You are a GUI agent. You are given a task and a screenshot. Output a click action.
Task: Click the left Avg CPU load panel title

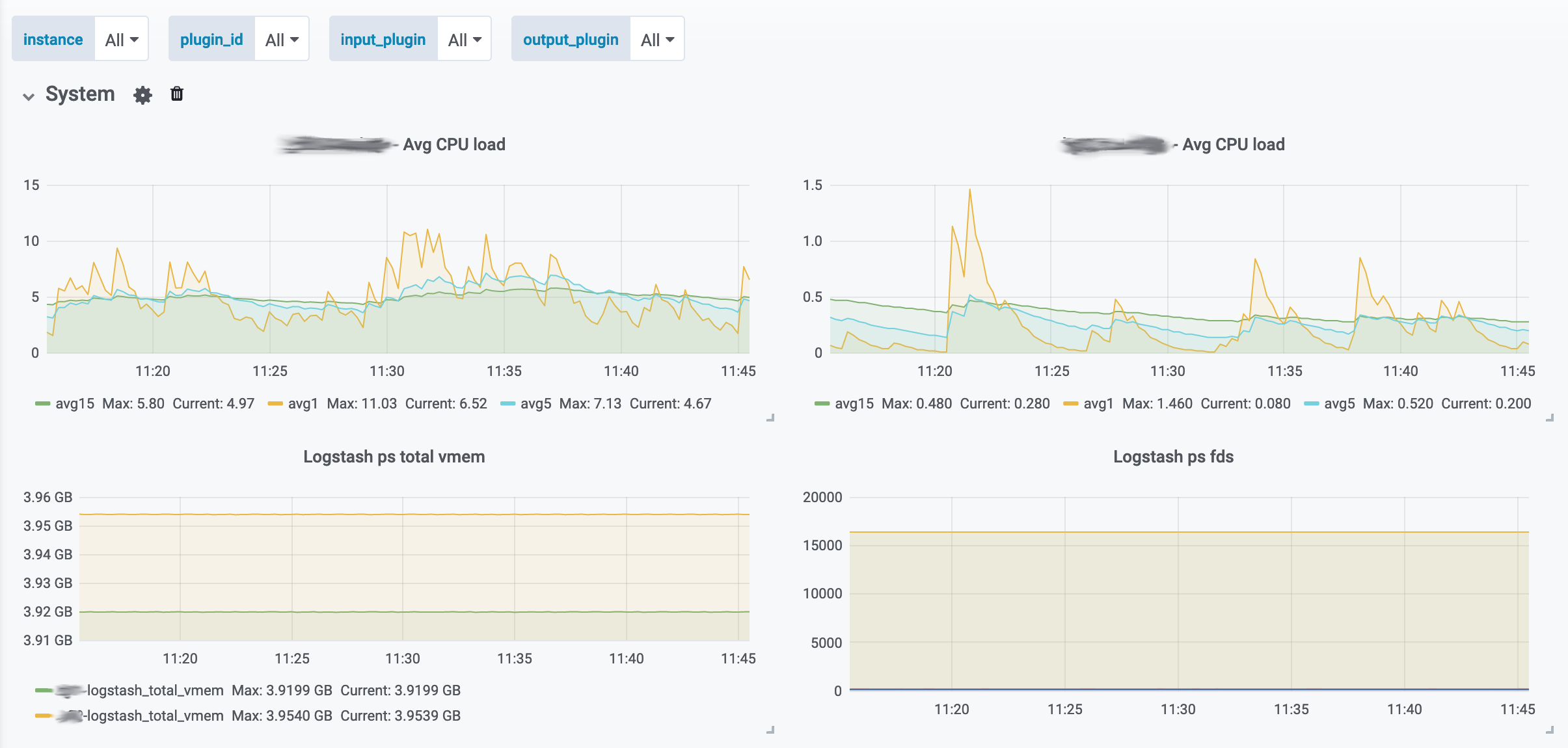click(x=453, y=144)
